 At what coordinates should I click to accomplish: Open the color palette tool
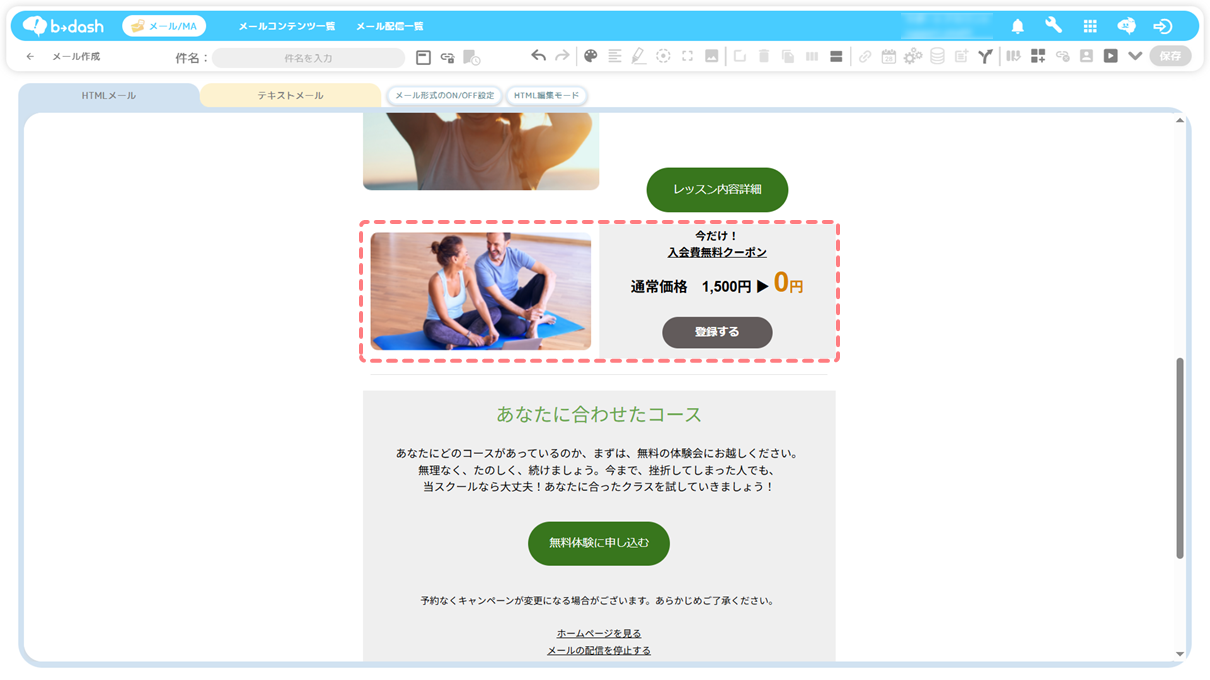click(590, 56)
